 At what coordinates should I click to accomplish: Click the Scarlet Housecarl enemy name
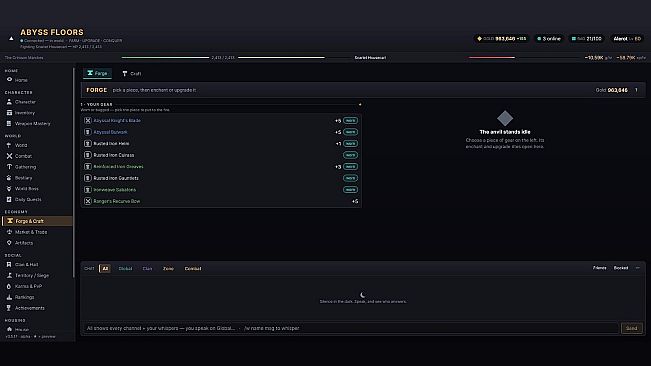370,58
